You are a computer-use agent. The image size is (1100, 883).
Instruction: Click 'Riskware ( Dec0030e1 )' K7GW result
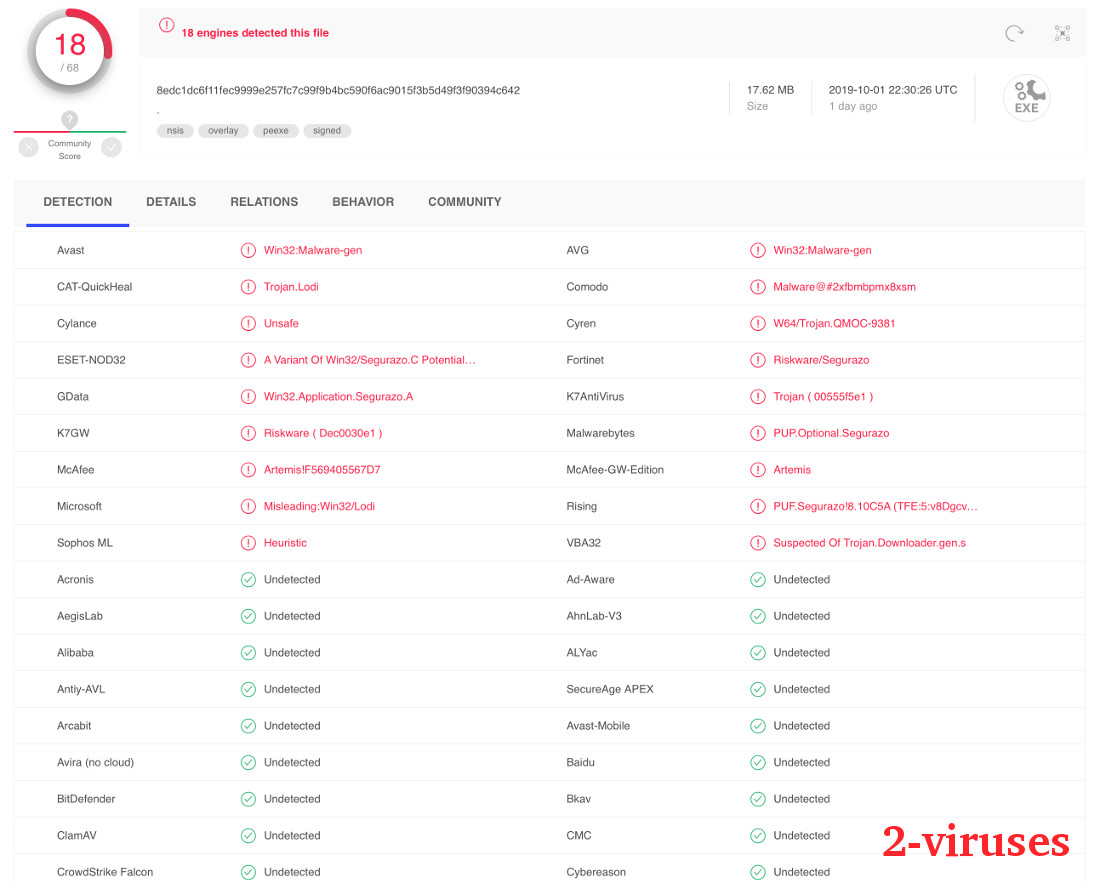pos(323,433)
